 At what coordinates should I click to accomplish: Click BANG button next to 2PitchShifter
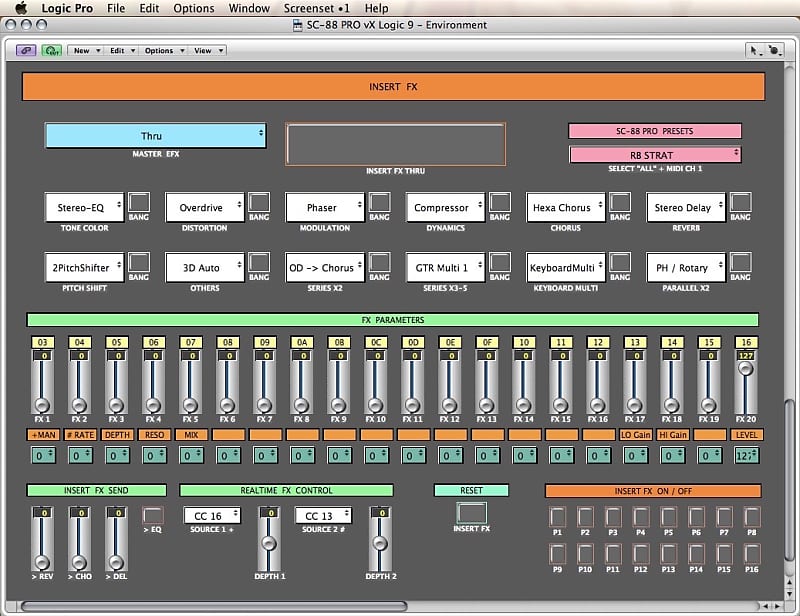click(x=139, y=262)
